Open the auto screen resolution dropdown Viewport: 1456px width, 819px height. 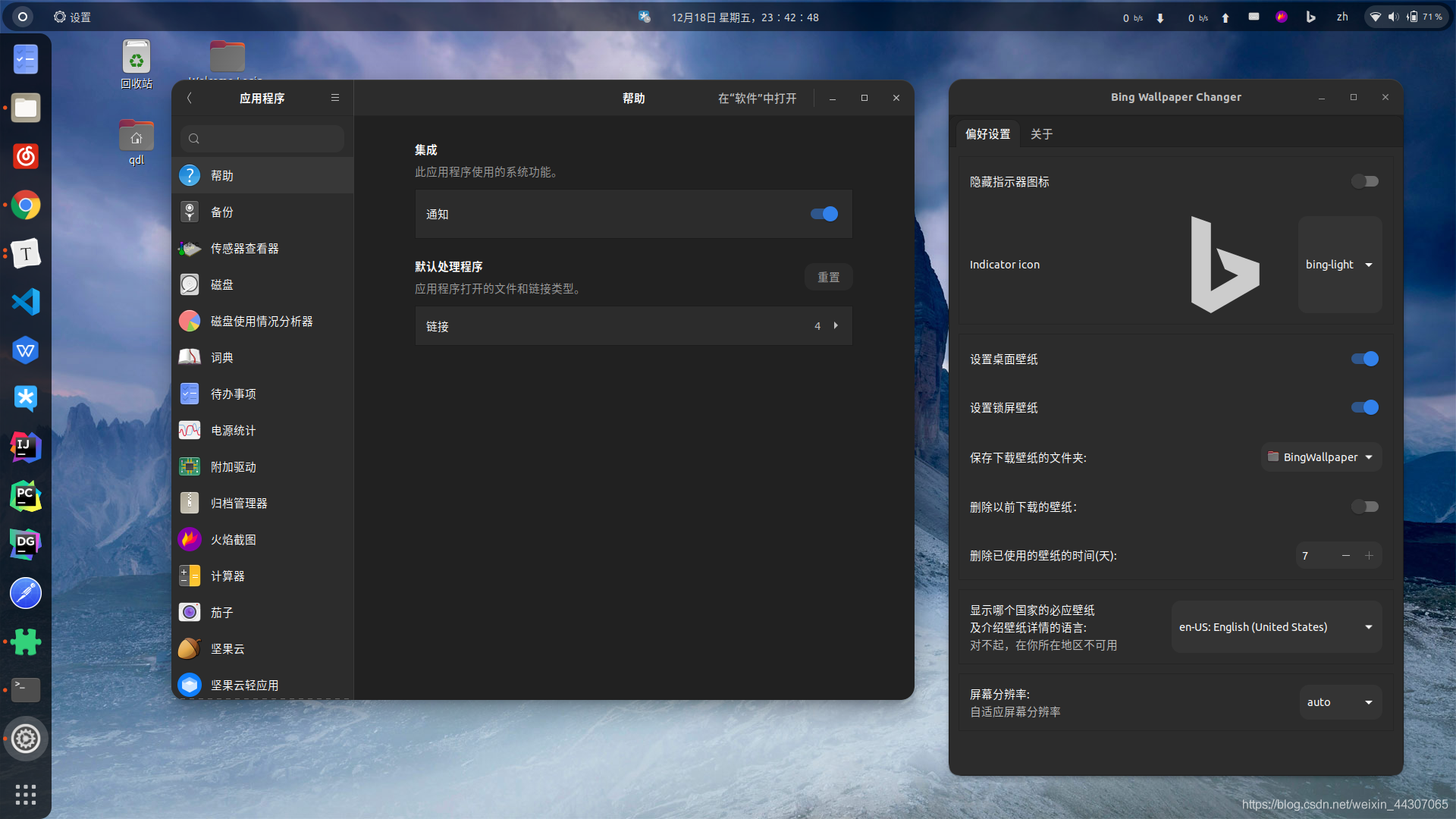1340,702
